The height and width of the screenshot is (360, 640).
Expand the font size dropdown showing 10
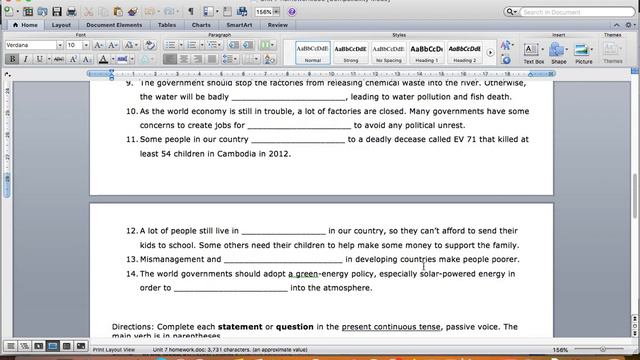(86, 45)
